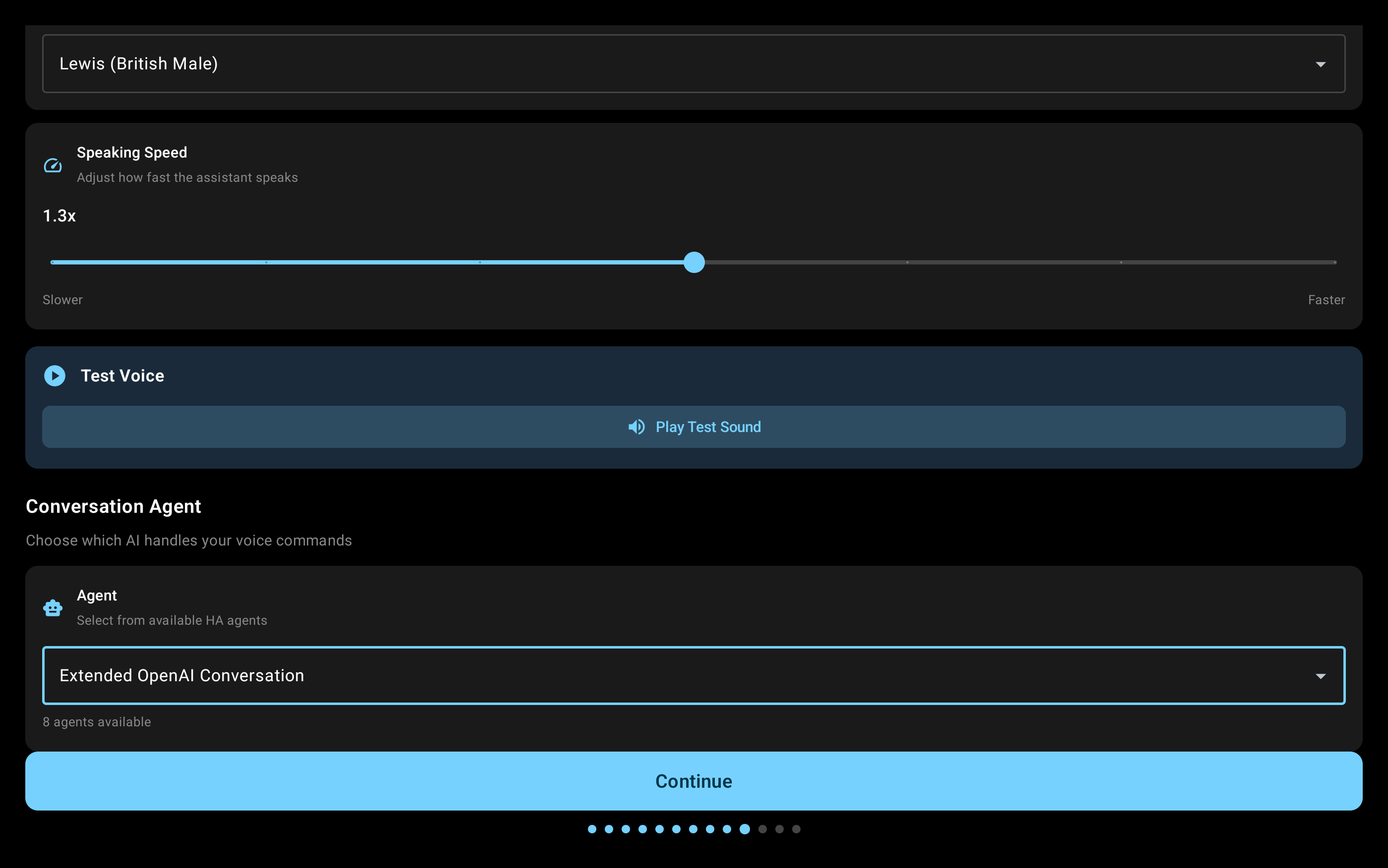Click the enlarged current page indicator dot

coord(744,829)
